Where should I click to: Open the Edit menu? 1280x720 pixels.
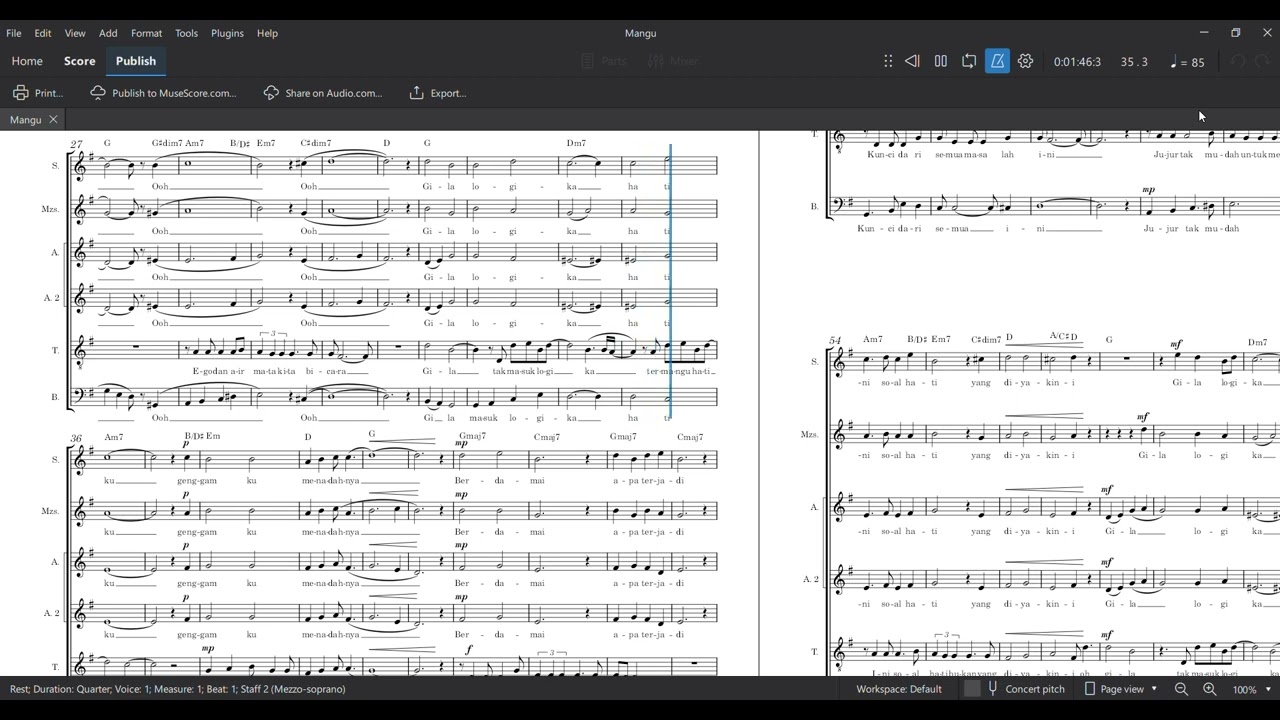pos(43,33)
